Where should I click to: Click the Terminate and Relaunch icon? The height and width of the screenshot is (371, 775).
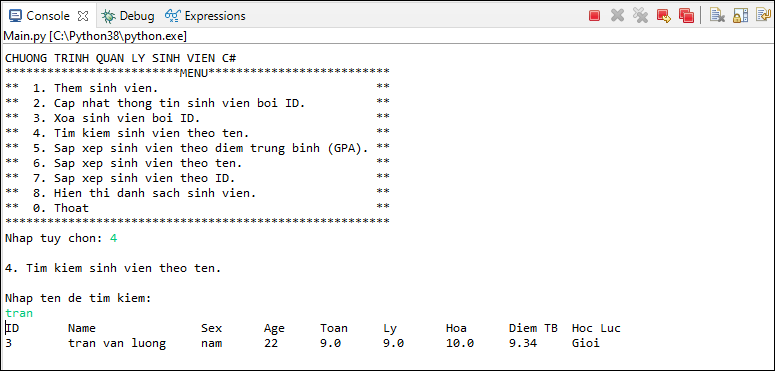pyautogui.click(x=663, y=16)
